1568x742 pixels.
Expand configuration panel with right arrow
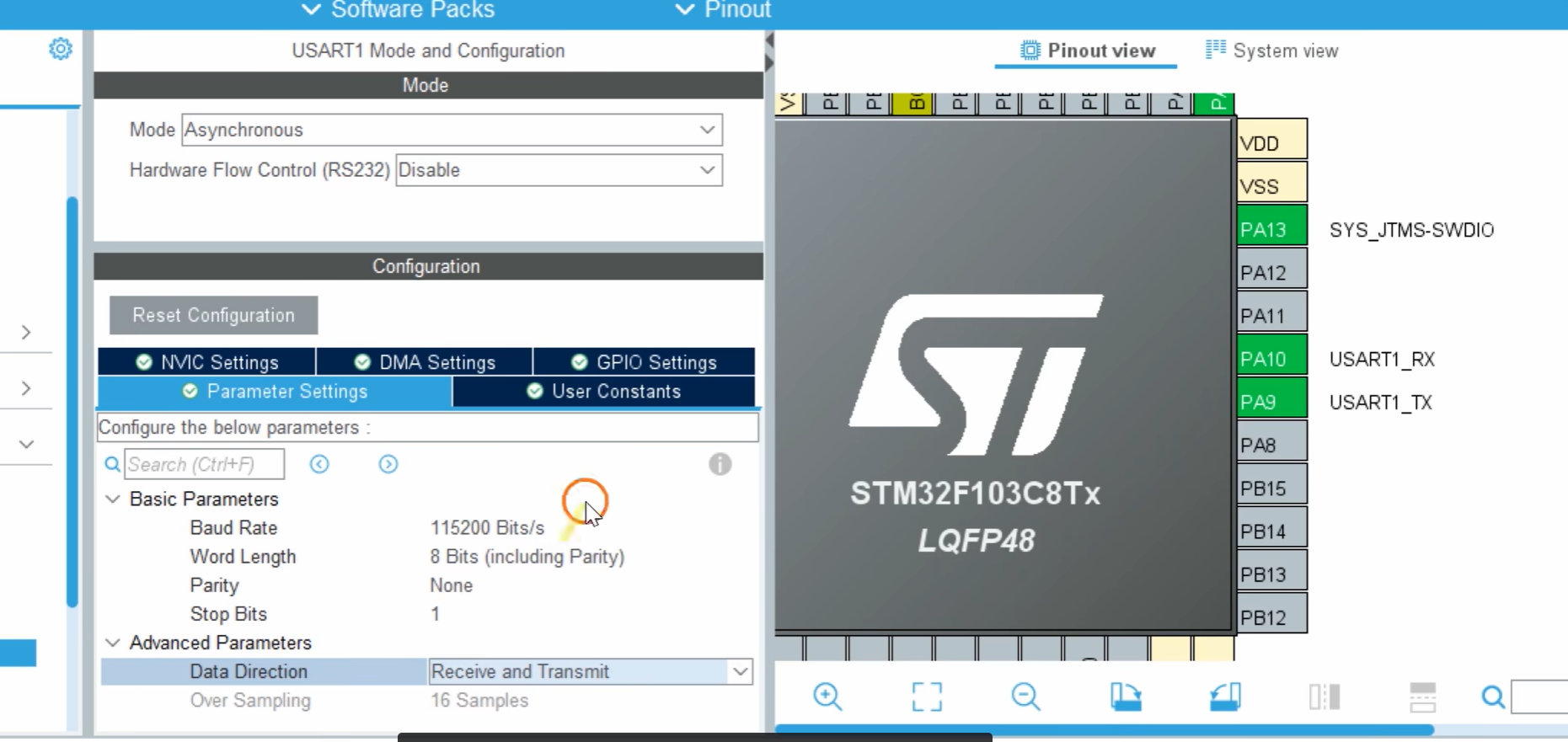coord(769,63)
